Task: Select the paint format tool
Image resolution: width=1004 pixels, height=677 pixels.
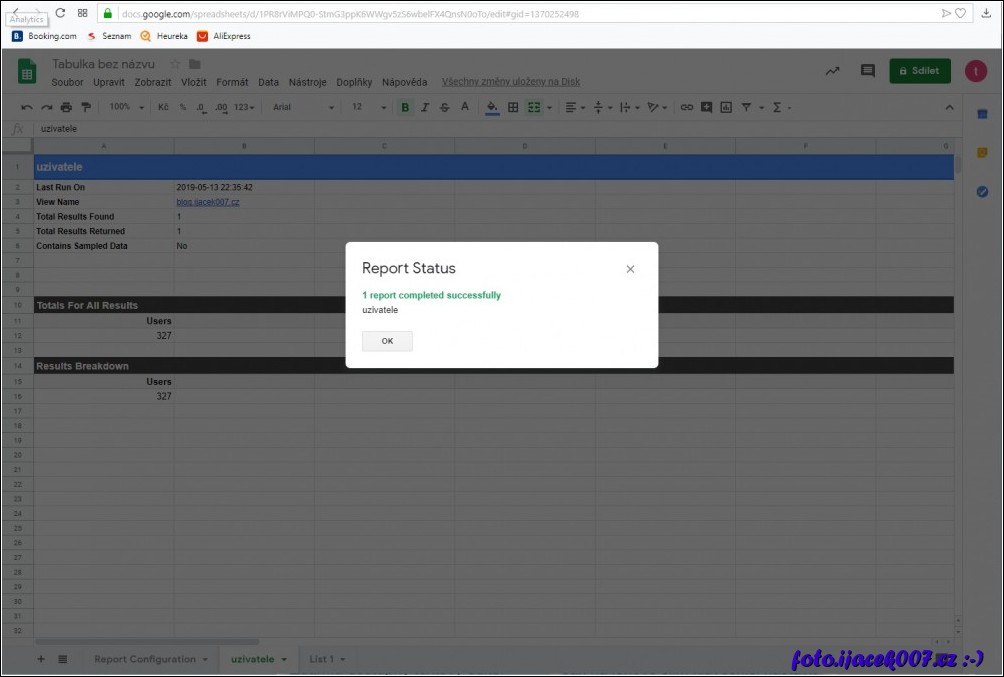Action: coord(85,107)
